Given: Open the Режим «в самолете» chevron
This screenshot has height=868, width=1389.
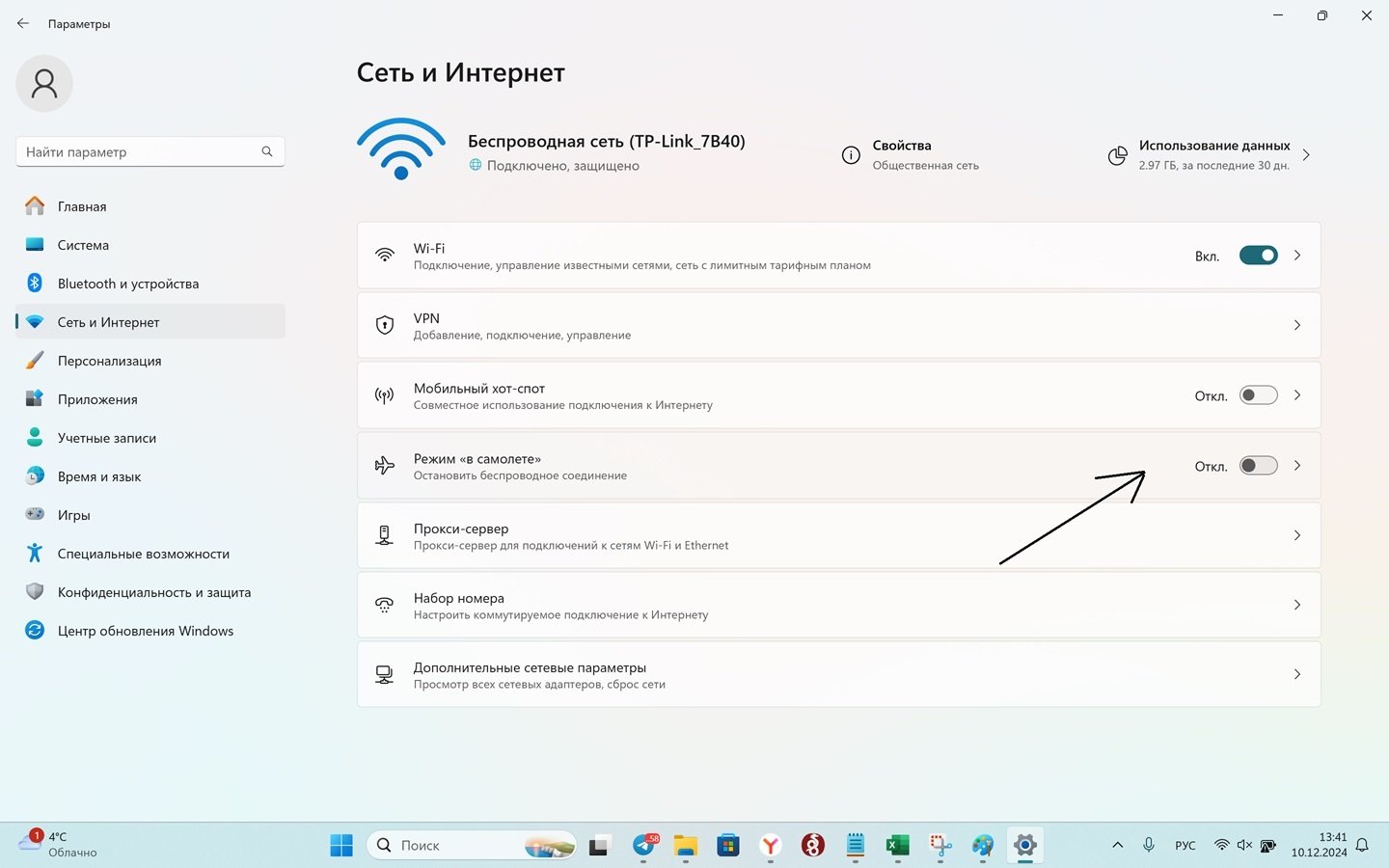Looking at the screenshot, I should [x=1297, y=466].
